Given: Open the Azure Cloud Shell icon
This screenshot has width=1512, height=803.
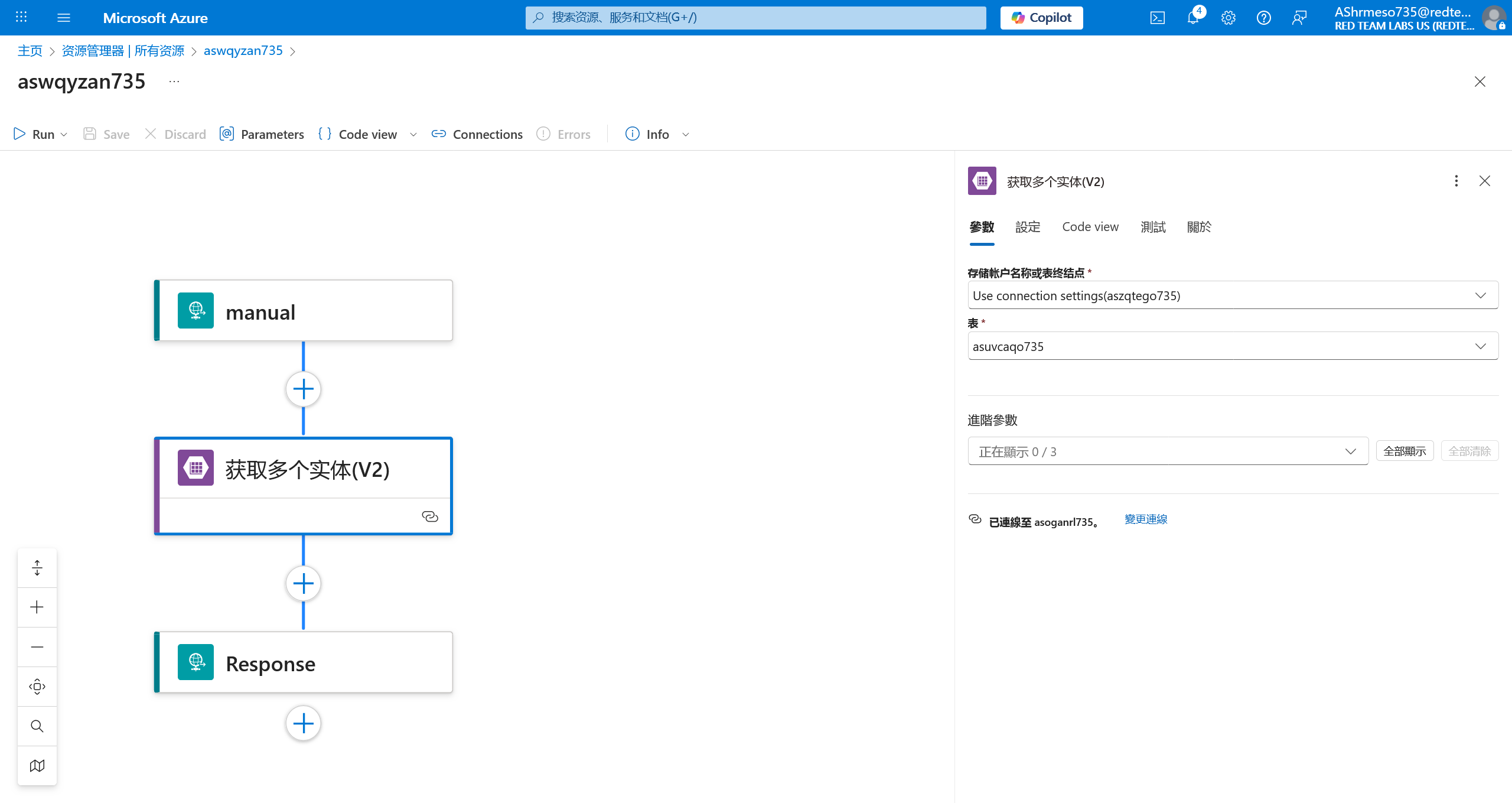Looking at the screenshot, I should (x=1157, y=18).
